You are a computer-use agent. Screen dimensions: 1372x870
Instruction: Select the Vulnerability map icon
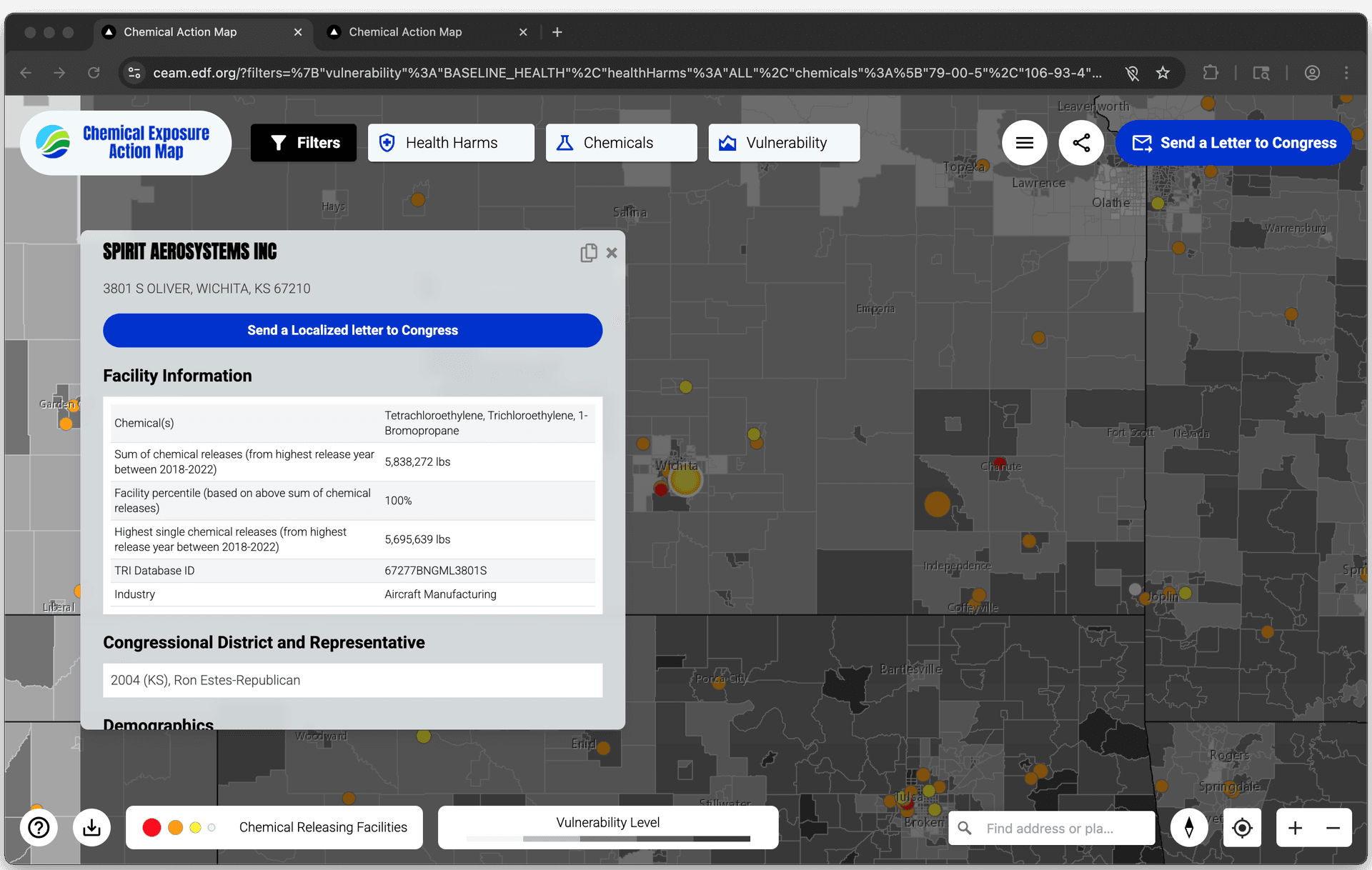[x=728, y=142]
